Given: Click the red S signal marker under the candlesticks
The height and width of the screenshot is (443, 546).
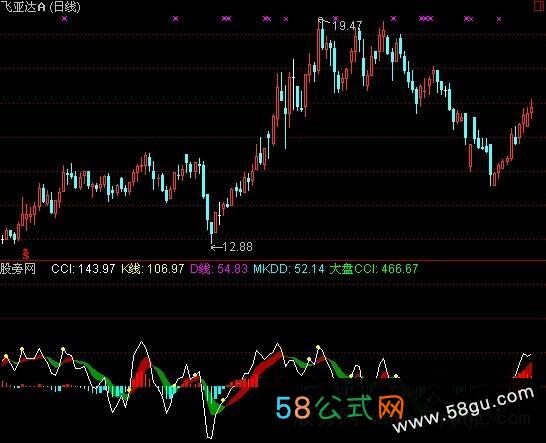Looking at the screenshot, I should click(x=26, y=254).
